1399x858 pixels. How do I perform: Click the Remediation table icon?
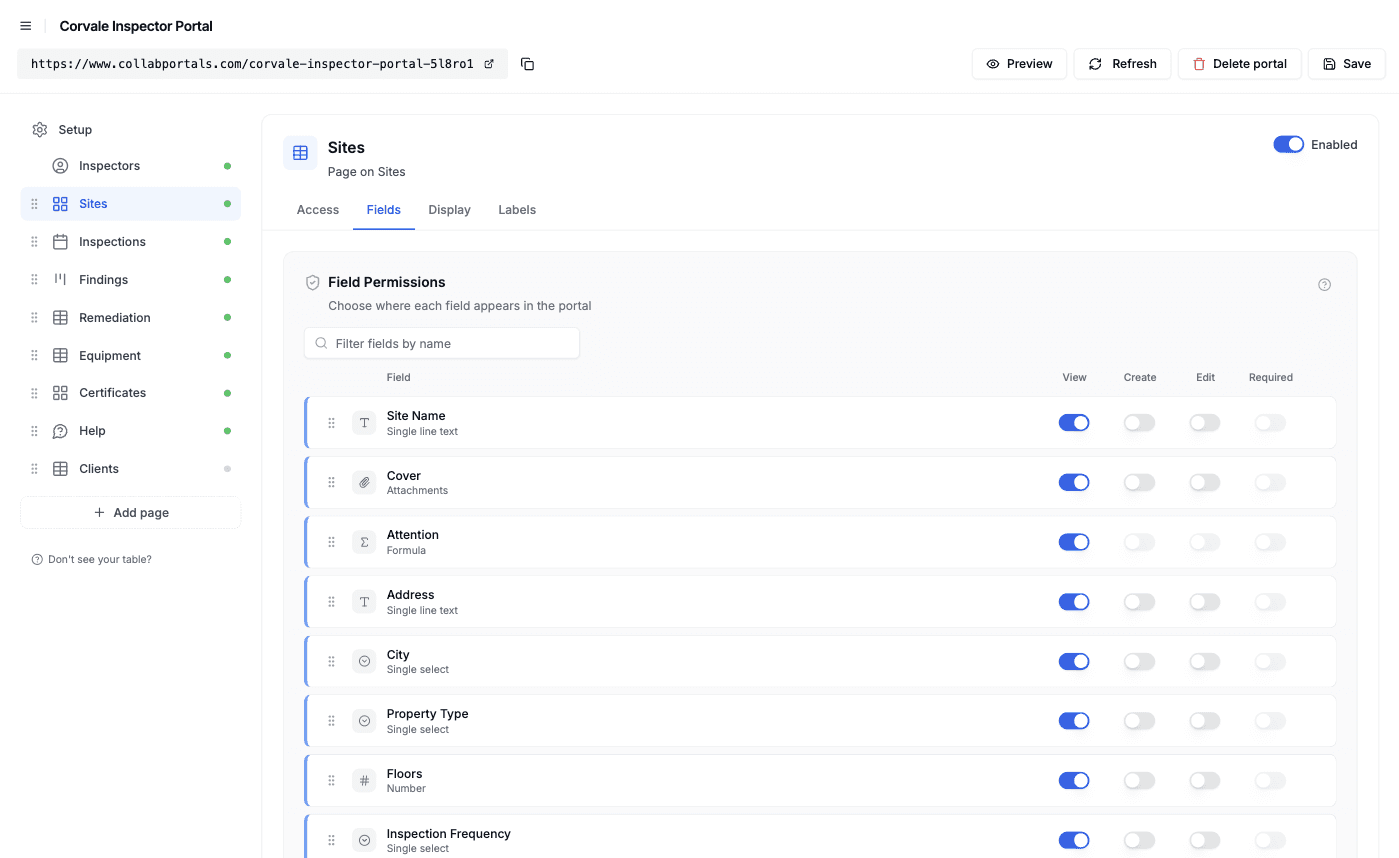click(x=61, y=318)
